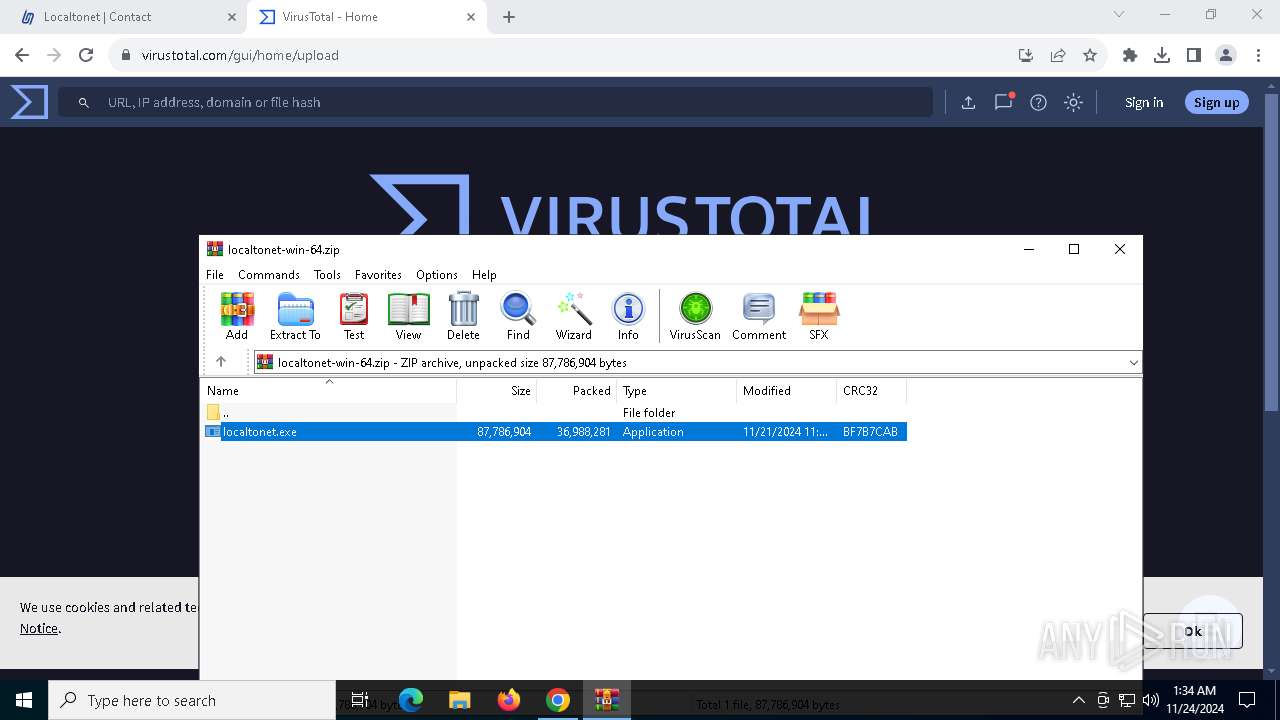
Task: Run the VirusScan toolbar icon
Action: [x=695, y=316]
